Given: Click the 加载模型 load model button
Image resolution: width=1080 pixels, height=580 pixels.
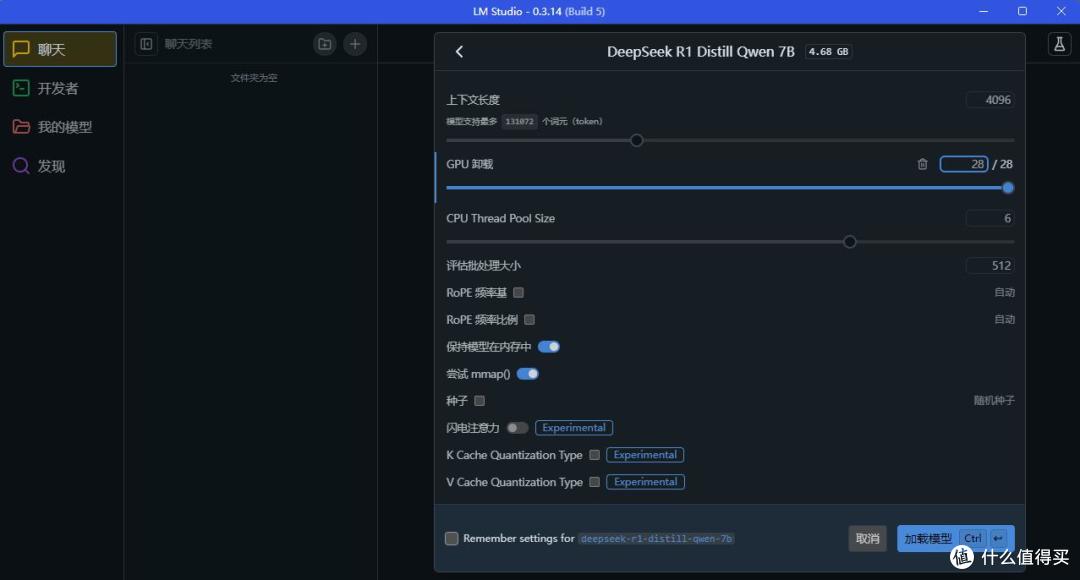Looking at the screenshot, I should 955,539.
